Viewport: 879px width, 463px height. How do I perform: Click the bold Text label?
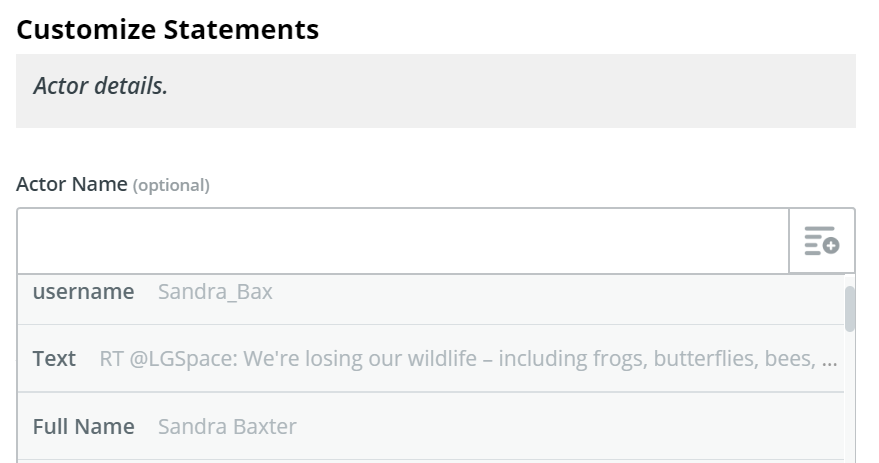(54, 359)
